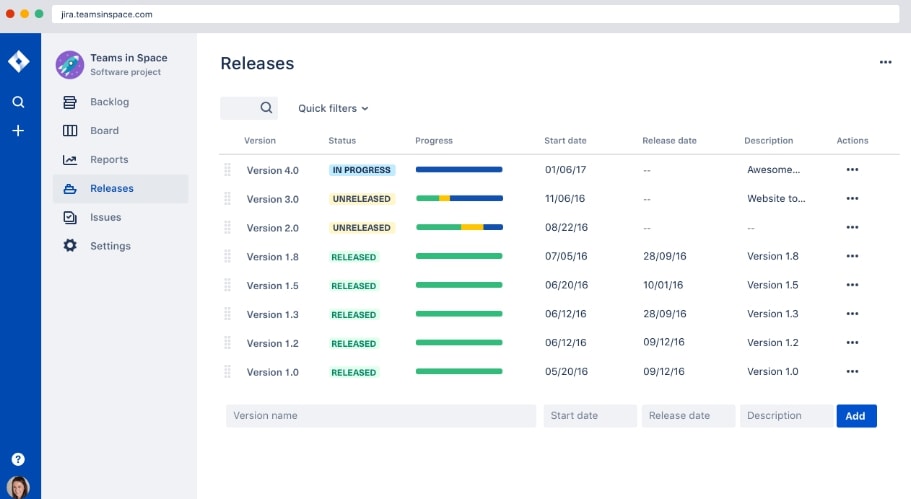Grab the drag handle for Version 1.2

[x=227, y=343]
